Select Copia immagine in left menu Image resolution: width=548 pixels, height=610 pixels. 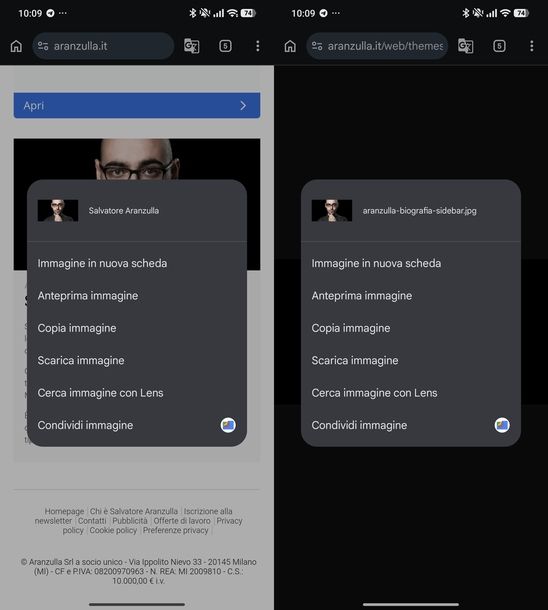coord(137,328)
